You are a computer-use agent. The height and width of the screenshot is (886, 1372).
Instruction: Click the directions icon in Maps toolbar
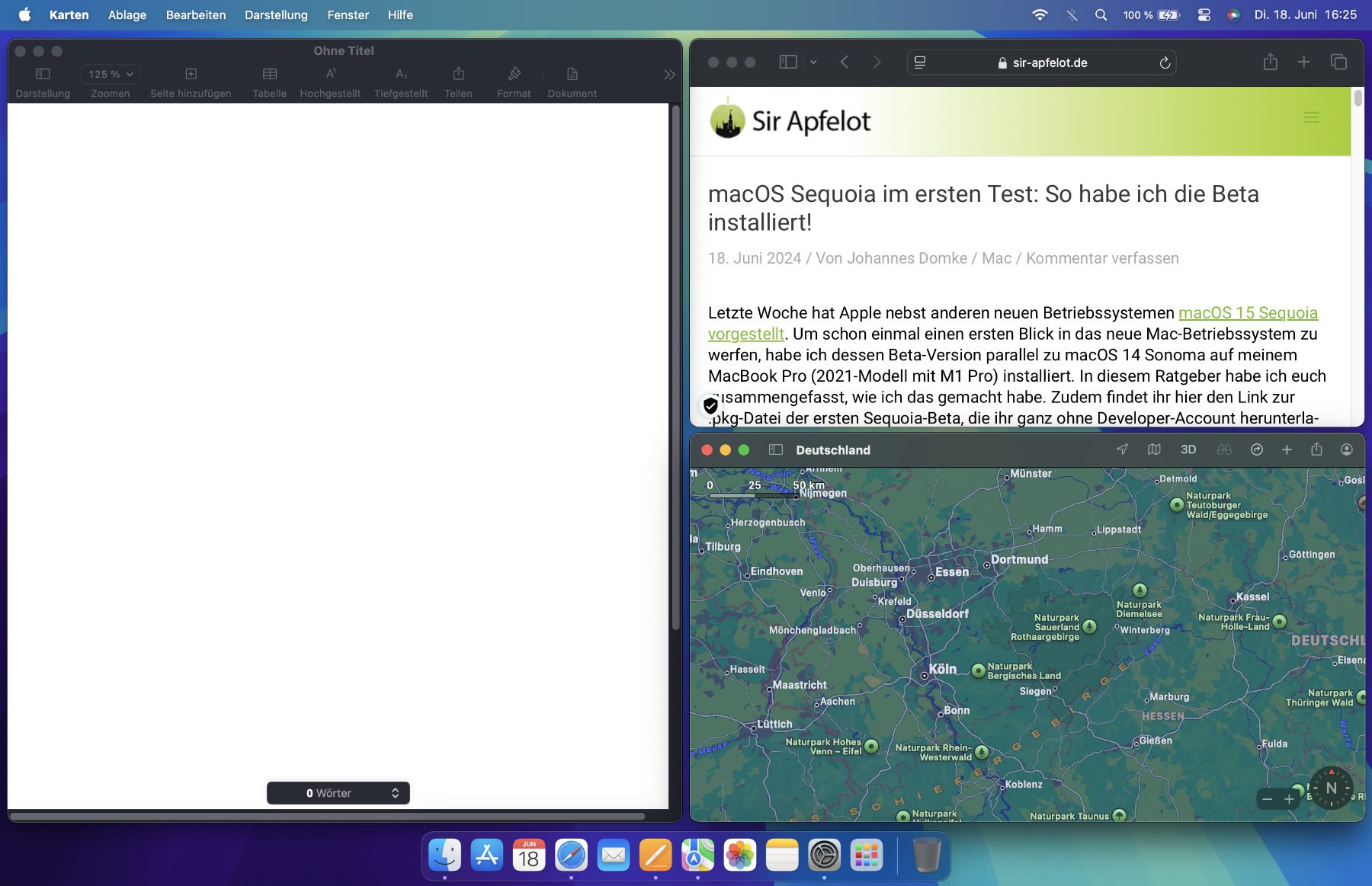pyautogui.click(x=1257, y=449)
